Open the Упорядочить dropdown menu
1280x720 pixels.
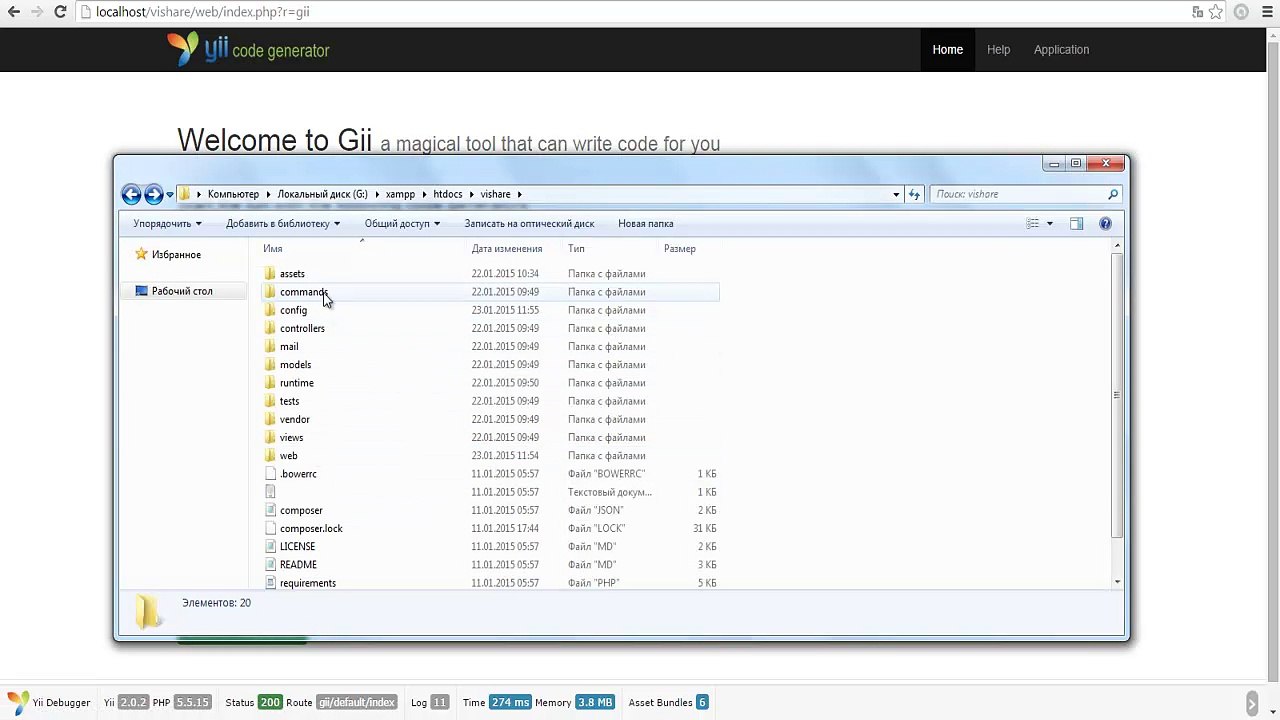167,224
